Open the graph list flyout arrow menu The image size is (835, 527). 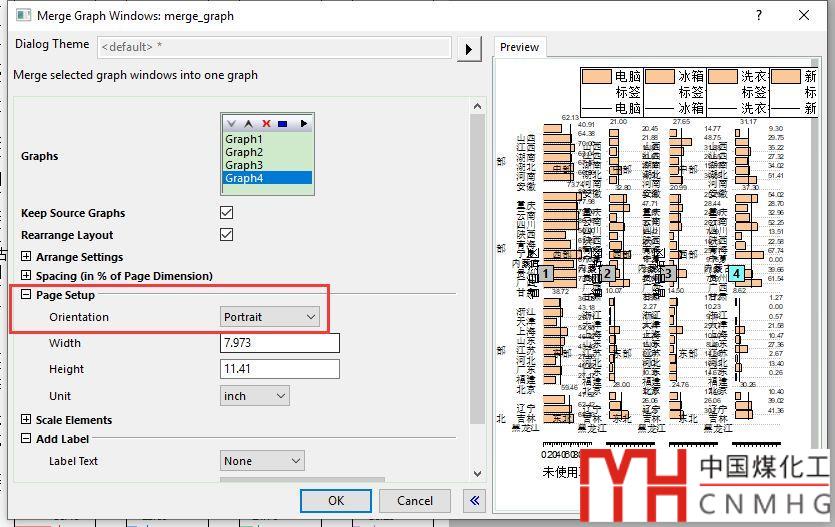(303, 124)
